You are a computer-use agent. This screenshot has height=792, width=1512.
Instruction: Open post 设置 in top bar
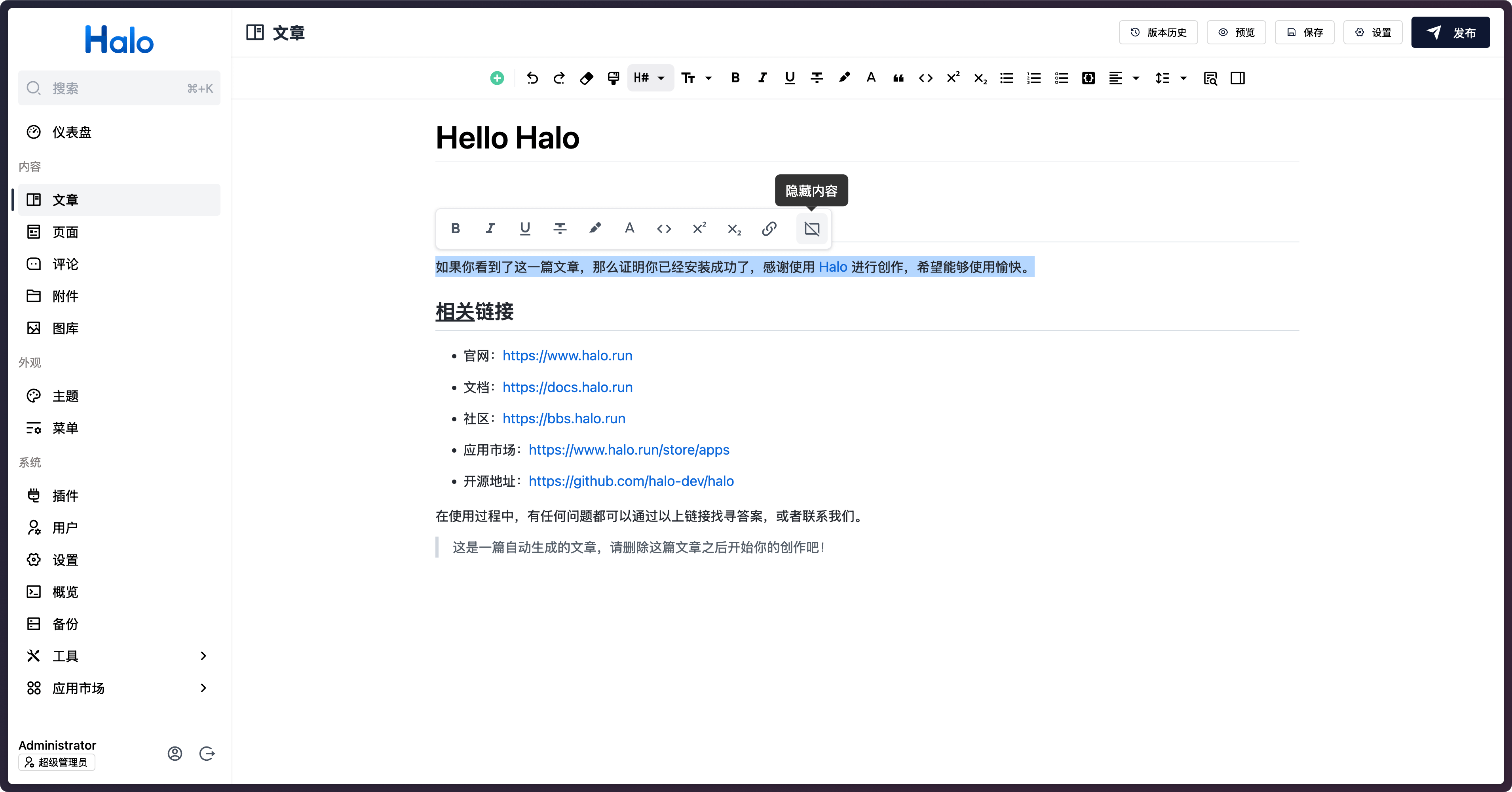click(x=1373, y=32)
